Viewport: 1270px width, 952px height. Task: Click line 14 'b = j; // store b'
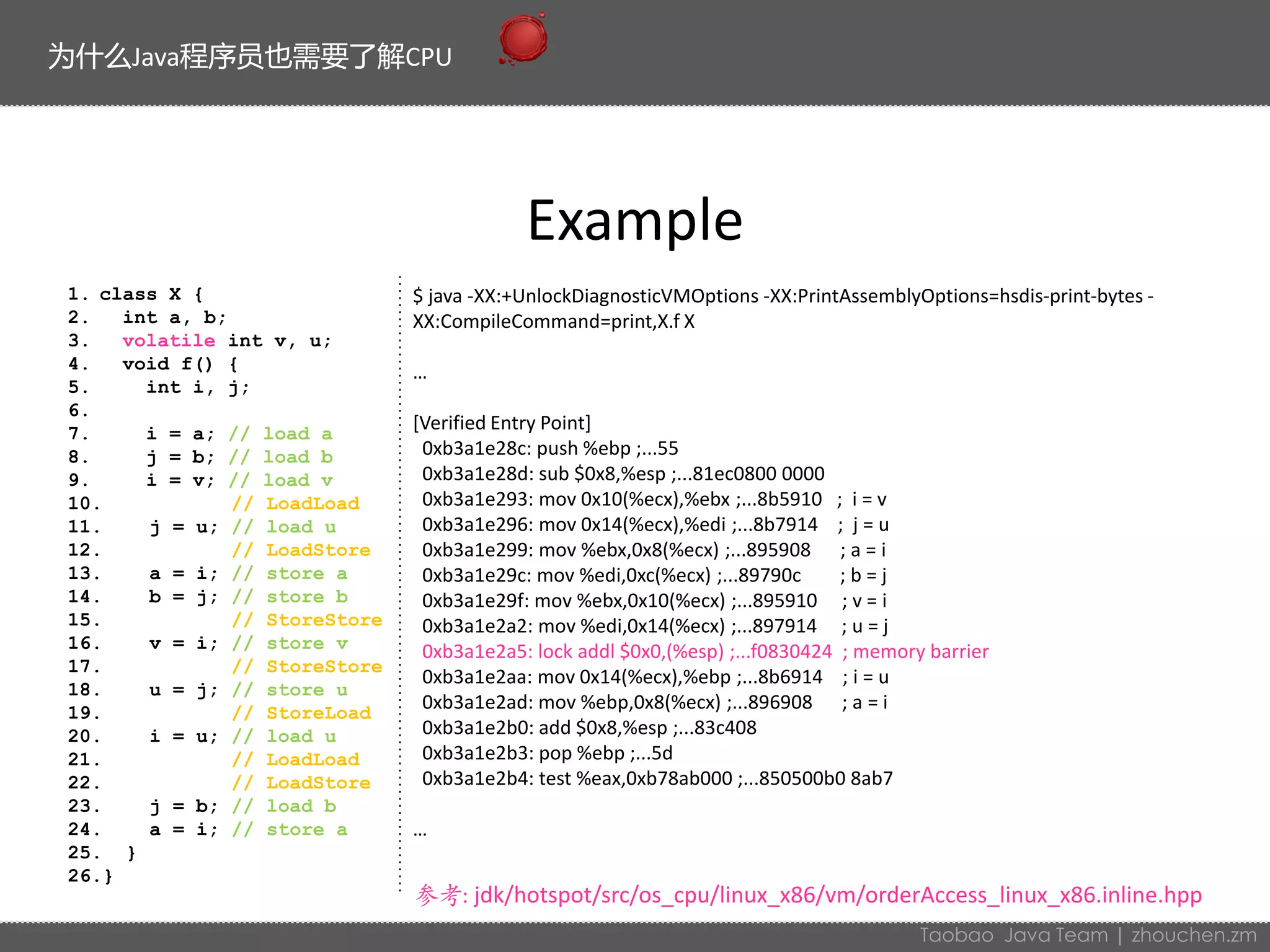pos(208,597)
